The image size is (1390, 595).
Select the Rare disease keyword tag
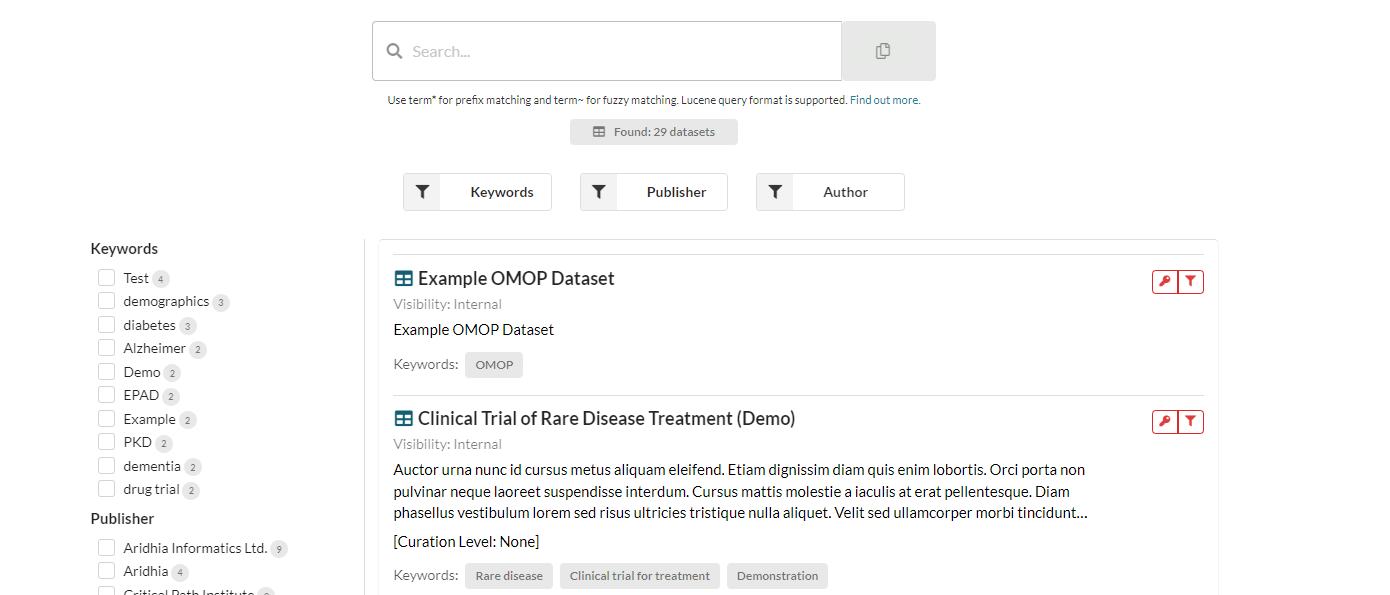(509, 576)
